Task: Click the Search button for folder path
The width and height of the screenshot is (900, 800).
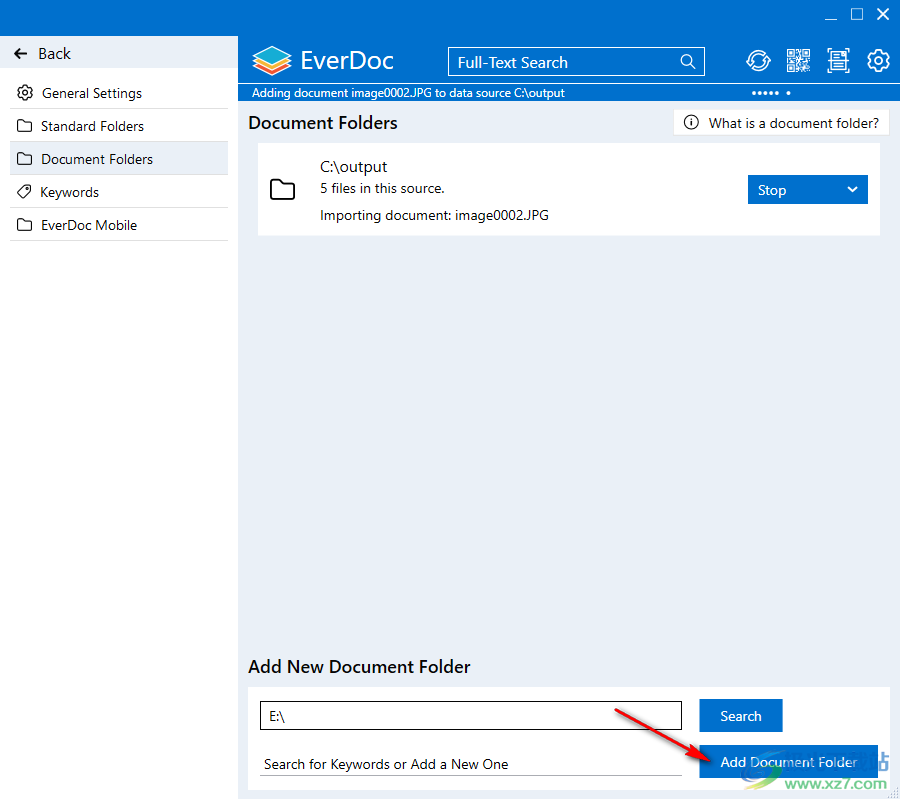Action: 740,716
